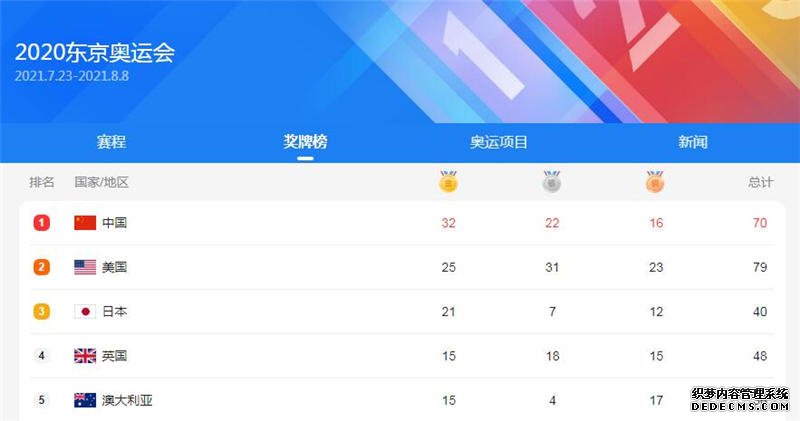Click the 总计 total column header
The width and height of the screenshot is (800, 421).
[761, 182]
